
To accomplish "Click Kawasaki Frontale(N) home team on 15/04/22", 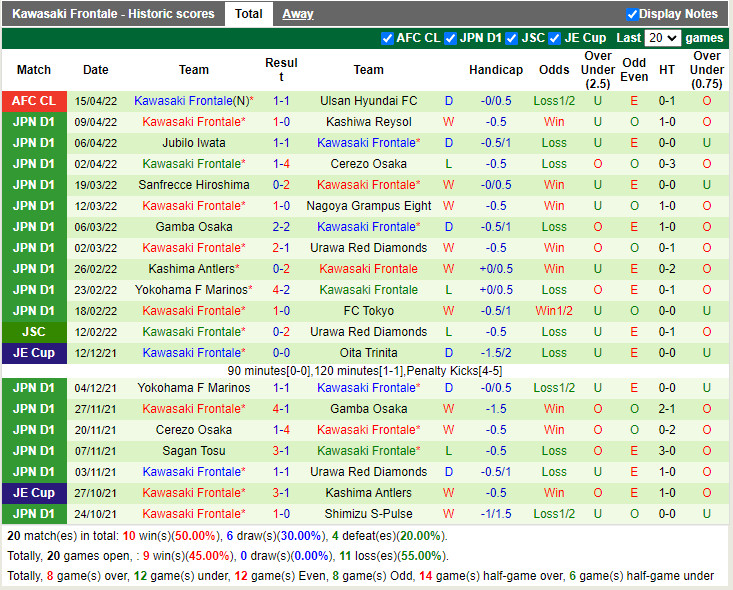I will point(194,101).
